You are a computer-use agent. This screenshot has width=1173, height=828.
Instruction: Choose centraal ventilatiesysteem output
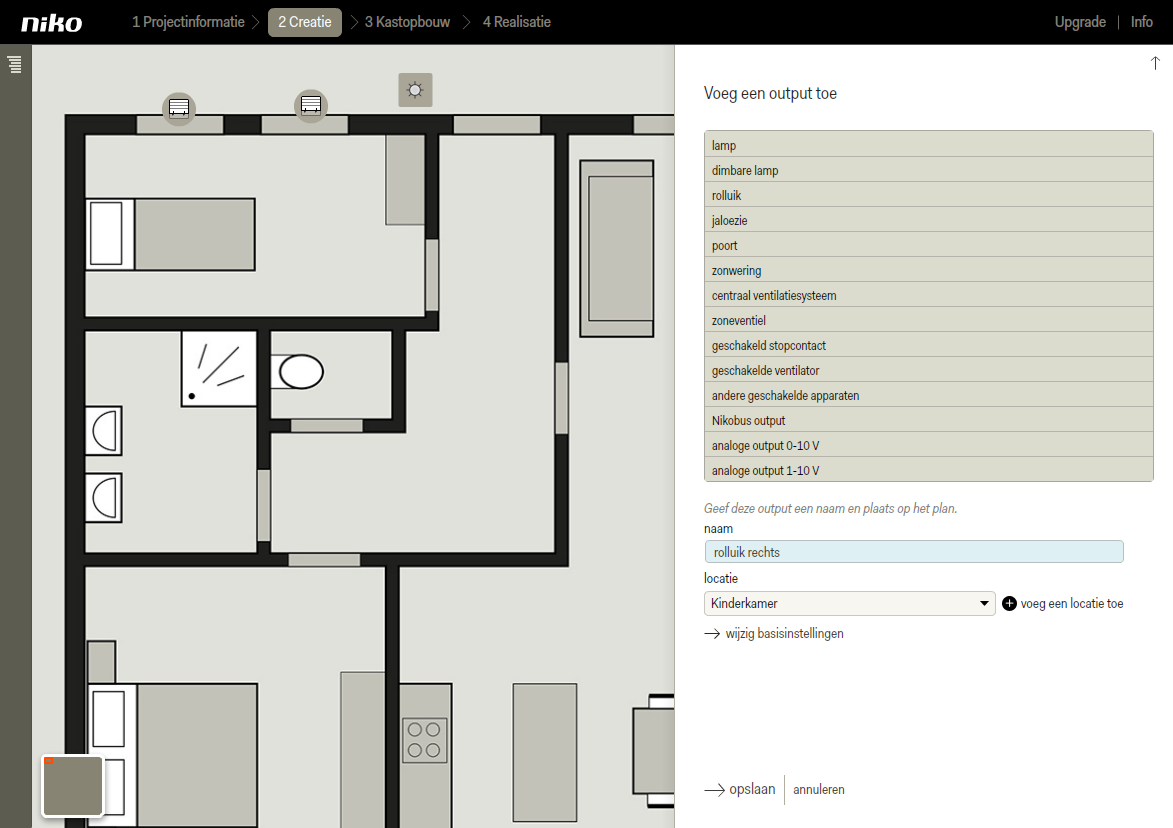[928, 295]
